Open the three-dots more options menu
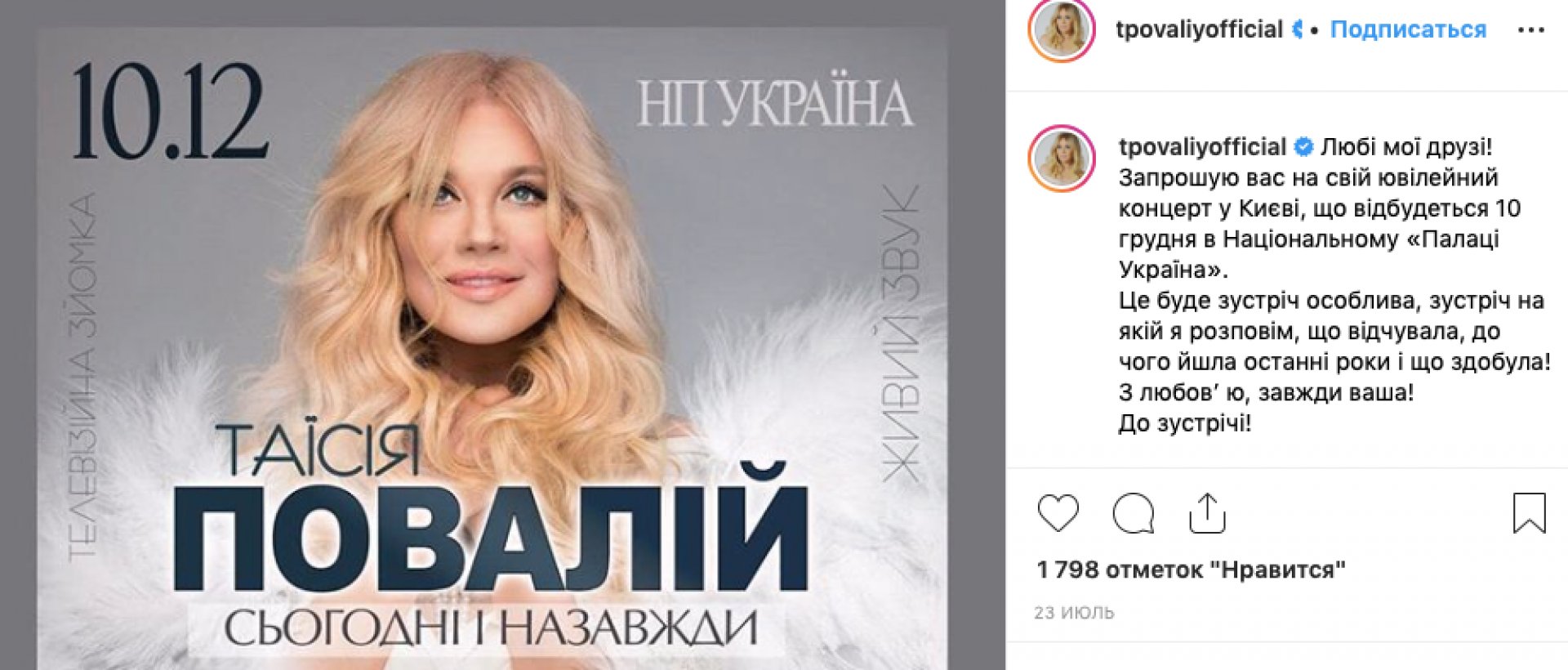 1530,30
